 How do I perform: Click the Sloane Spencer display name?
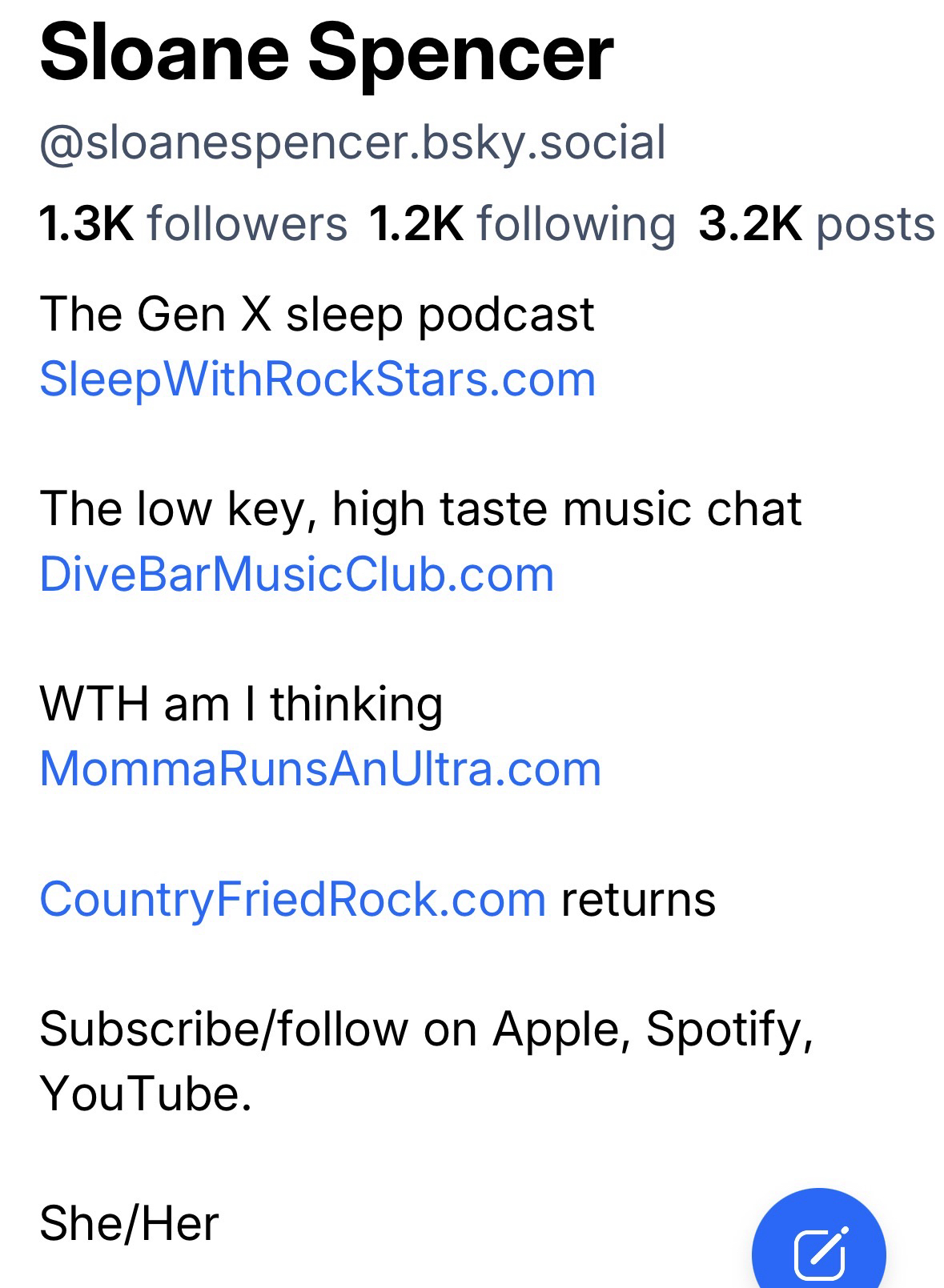click(326, 54)
